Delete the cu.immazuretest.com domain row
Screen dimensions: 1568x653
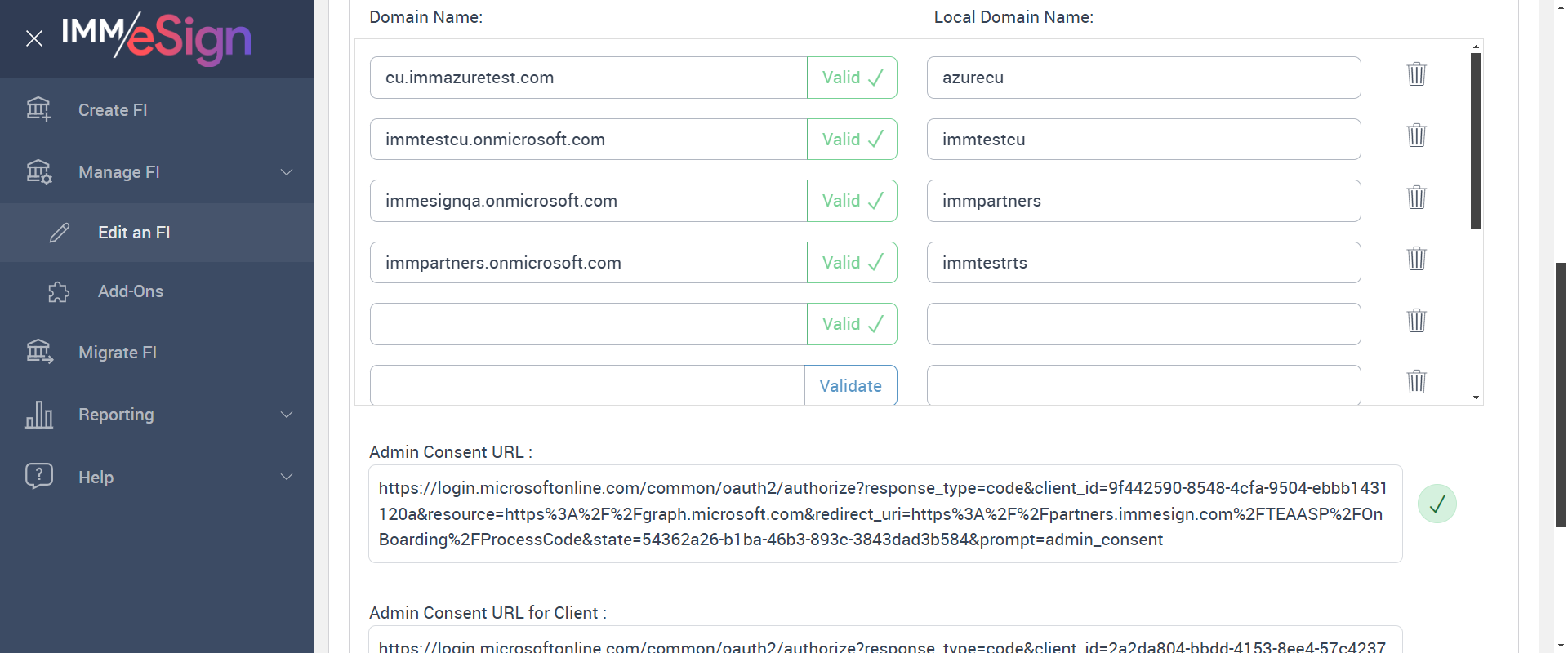click(1416, 74)
